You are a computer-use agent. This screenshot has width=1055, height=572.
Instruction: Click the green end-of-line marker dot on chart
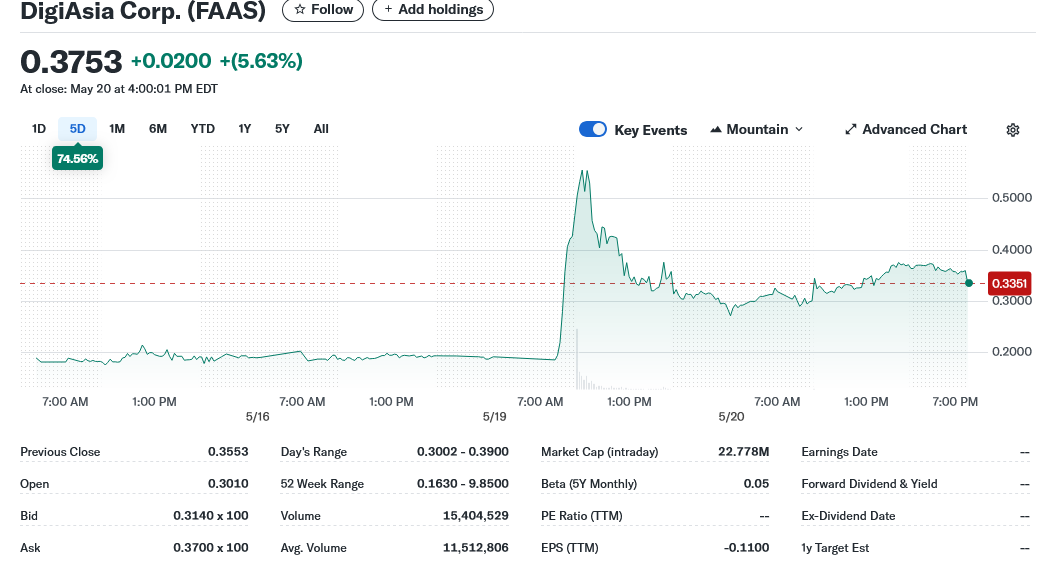[969, 283]
